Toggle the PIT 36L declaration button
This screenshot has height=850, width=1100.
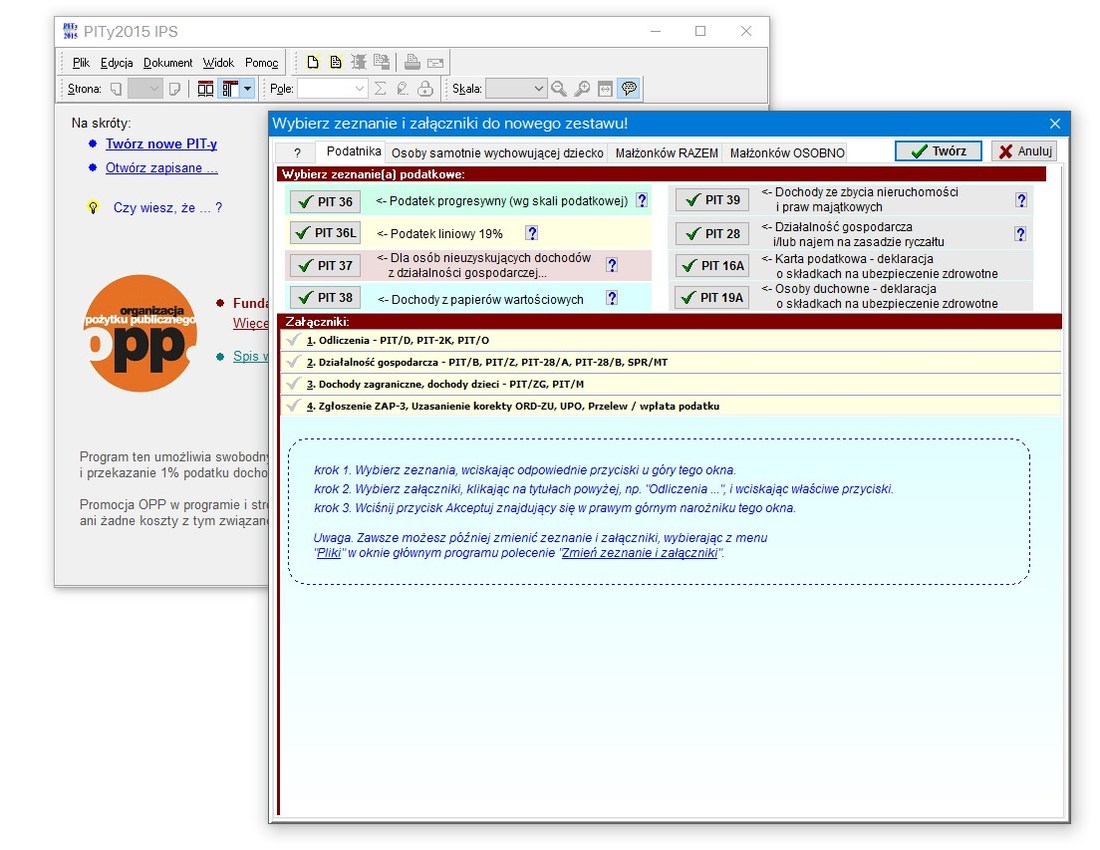coord(325,233)
